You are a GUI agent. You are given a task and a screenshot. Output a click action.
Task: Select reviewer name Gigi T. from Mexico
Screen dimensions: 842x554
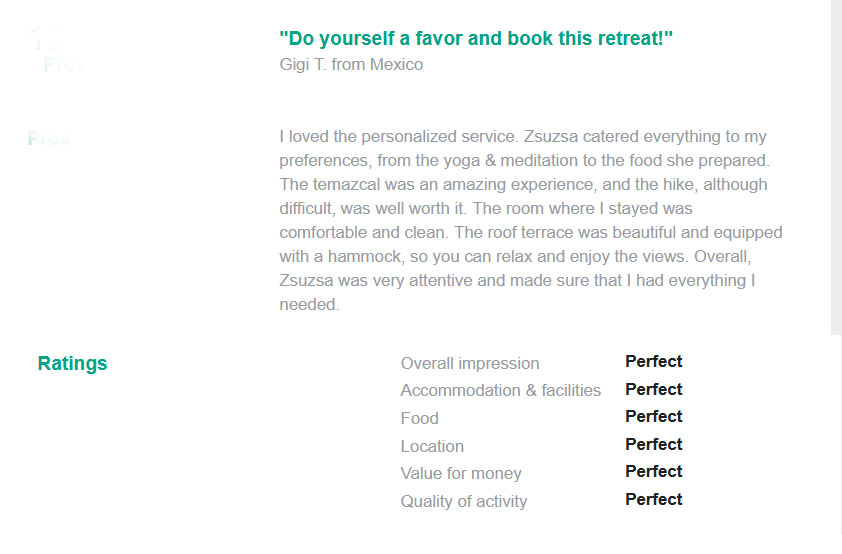pos(351,64)
